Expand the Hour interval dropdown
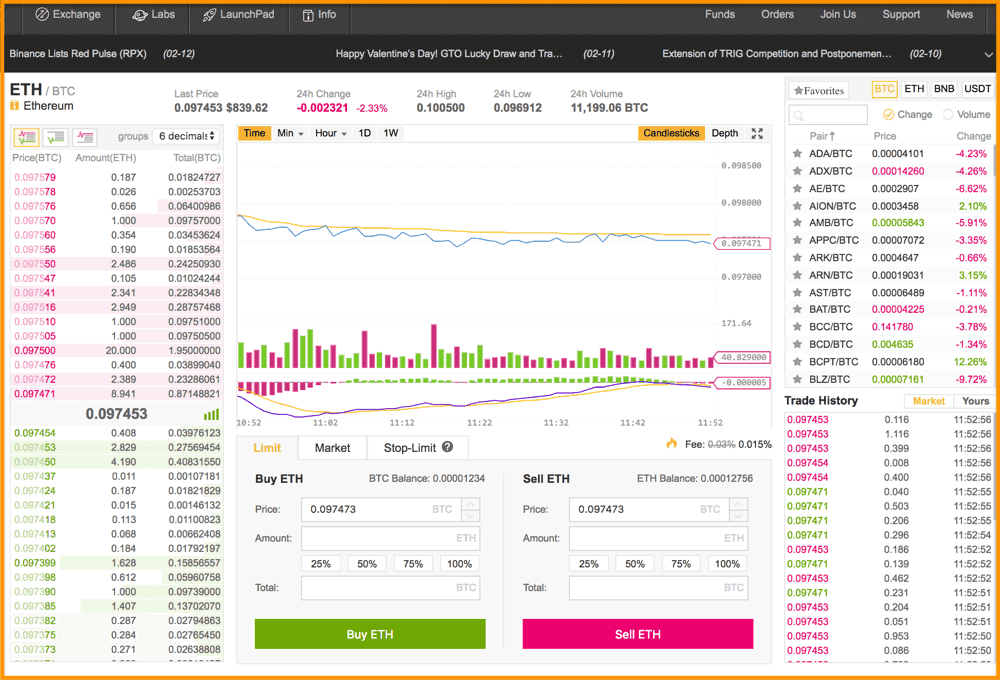 331,133
